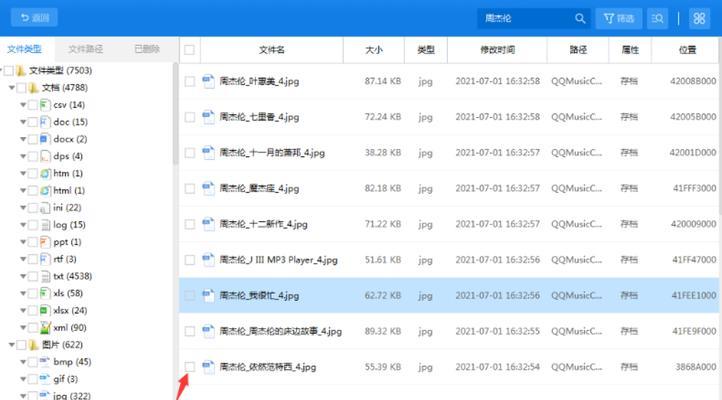Open the advanced search list icon
This screenshot has width=722, height=400.
657,18
